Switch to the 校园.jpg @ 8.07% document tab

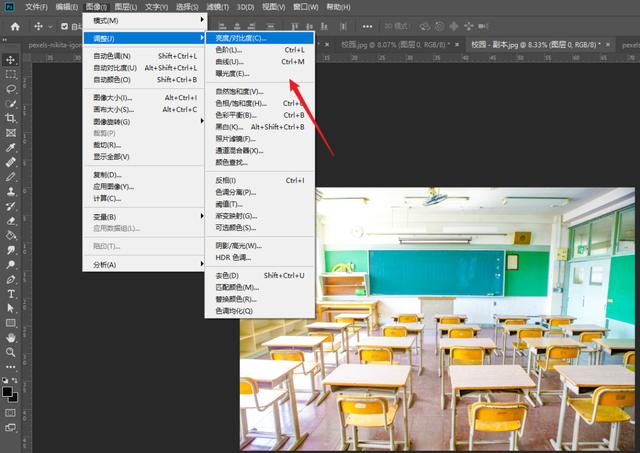tap(396, 44)
